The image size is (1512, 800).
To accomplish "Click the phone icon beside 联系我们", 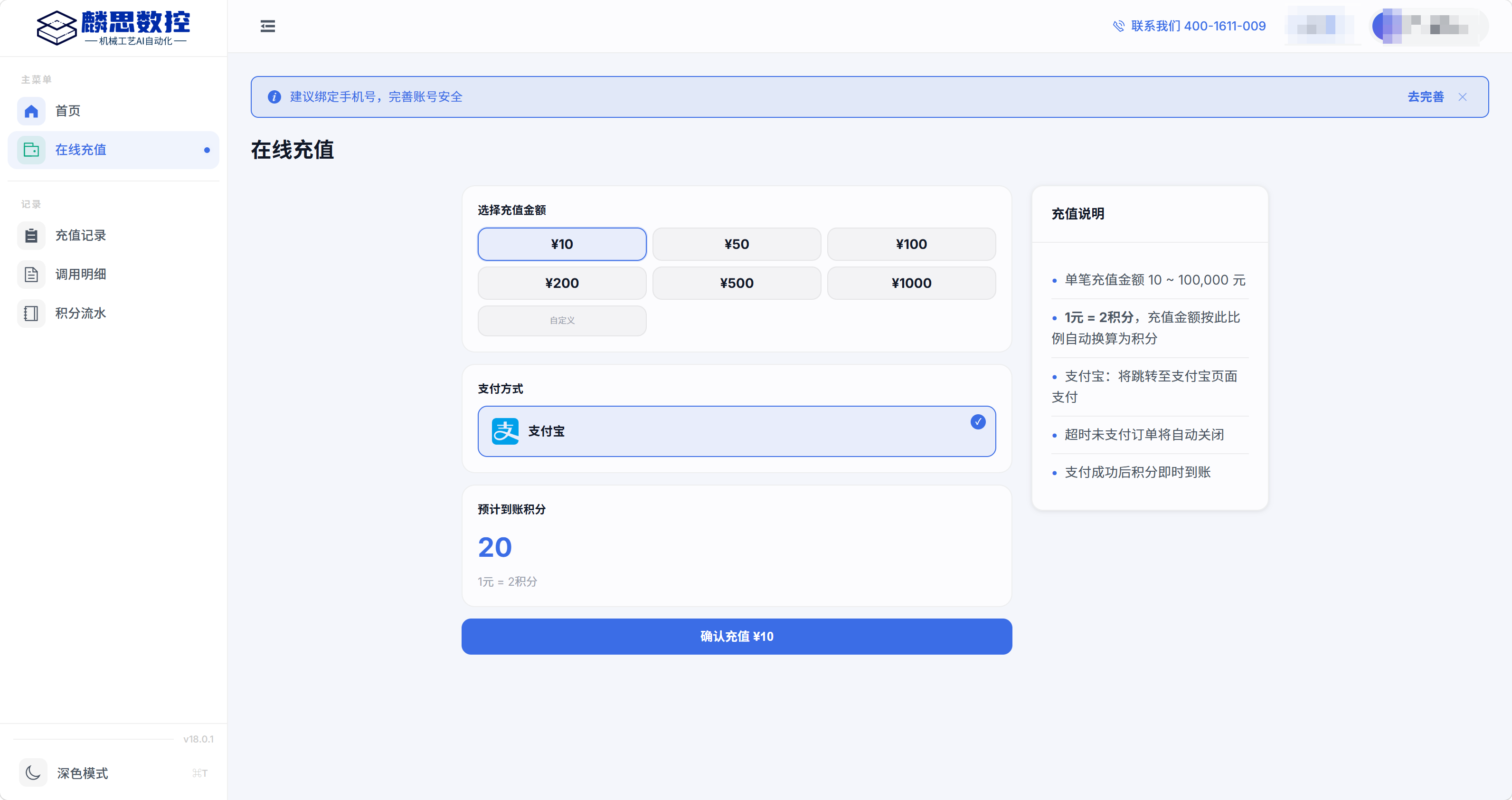I will pyautogui.click(x=1119, y=26).
